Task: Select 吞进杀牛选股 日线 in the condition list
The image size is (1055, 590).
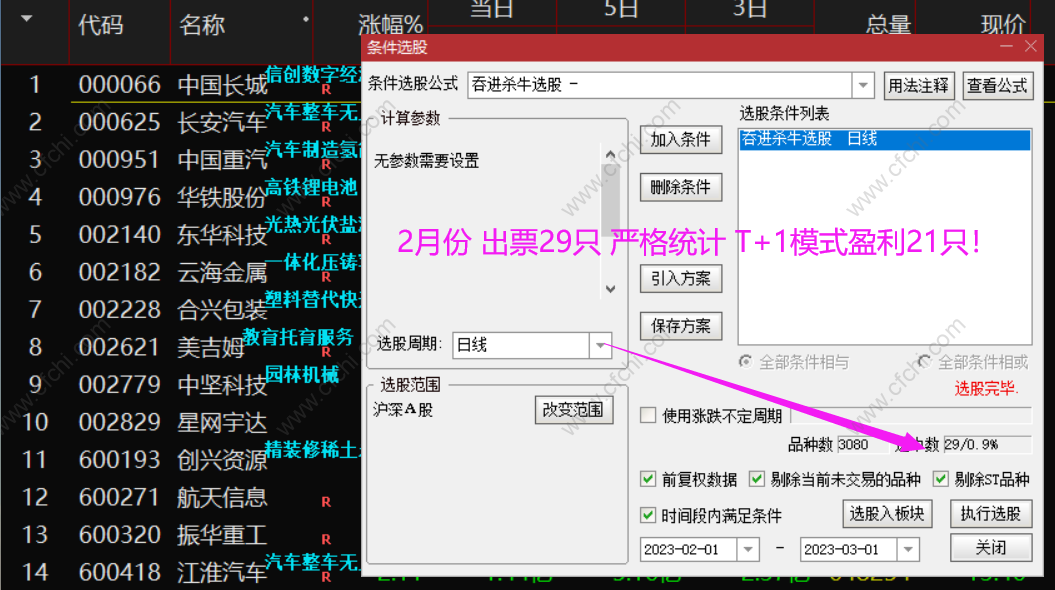Action: 884,139
